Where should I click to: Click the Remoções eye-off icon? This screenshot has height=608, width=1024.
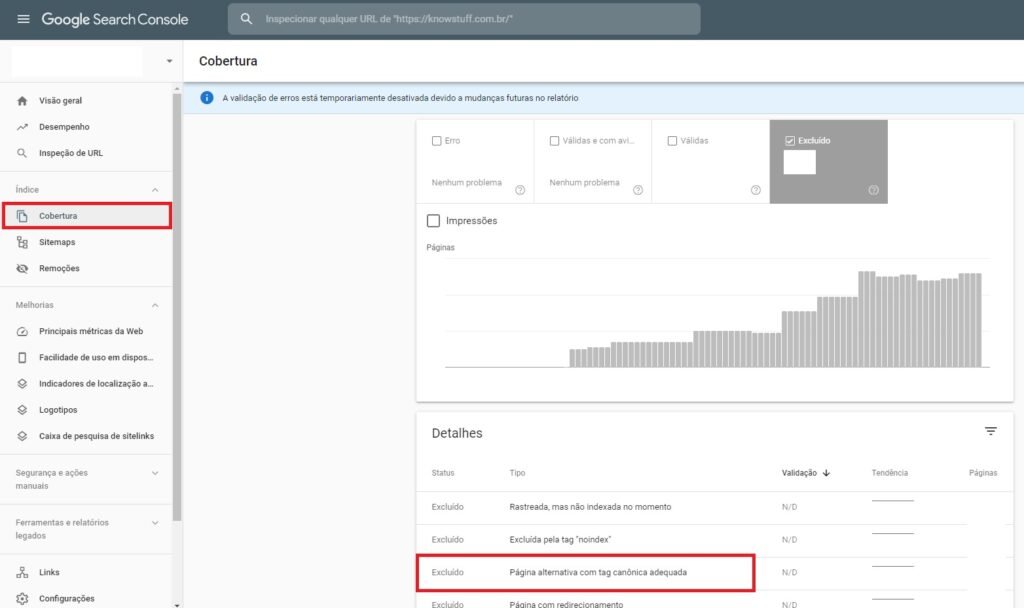[22, 268]
